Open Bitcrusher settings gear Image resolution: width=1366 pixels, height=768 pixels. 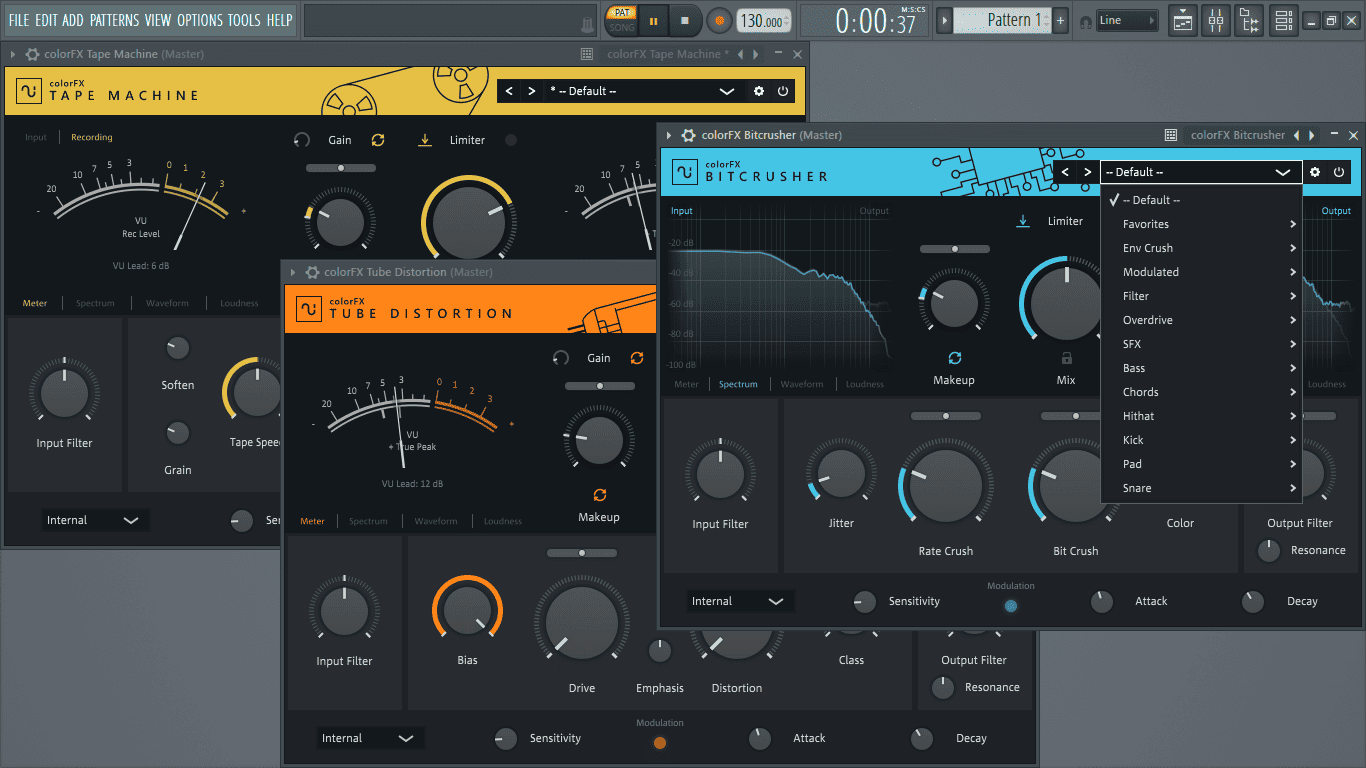1315,172
